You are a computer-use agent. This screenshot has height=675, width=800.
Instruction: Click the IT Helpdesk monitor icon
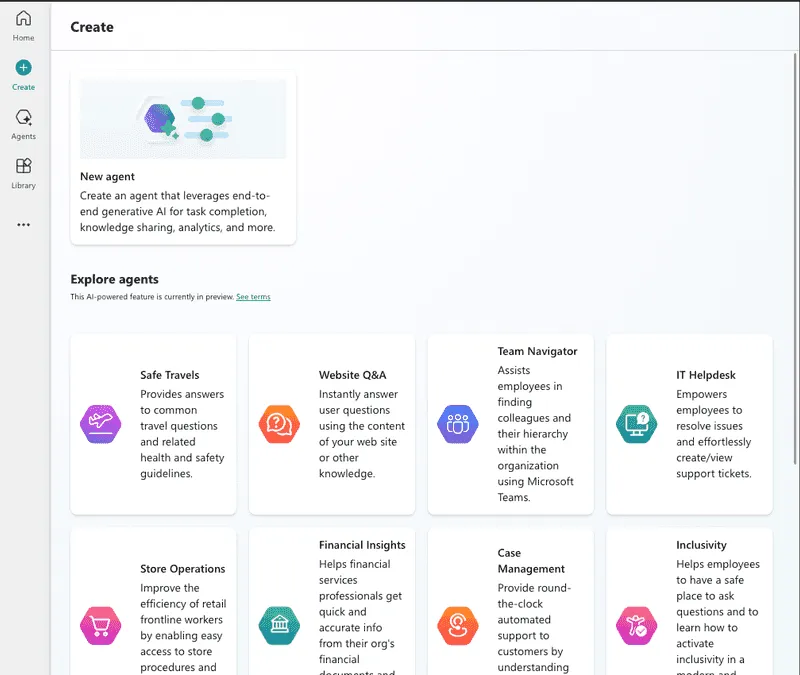click(636, 424)
